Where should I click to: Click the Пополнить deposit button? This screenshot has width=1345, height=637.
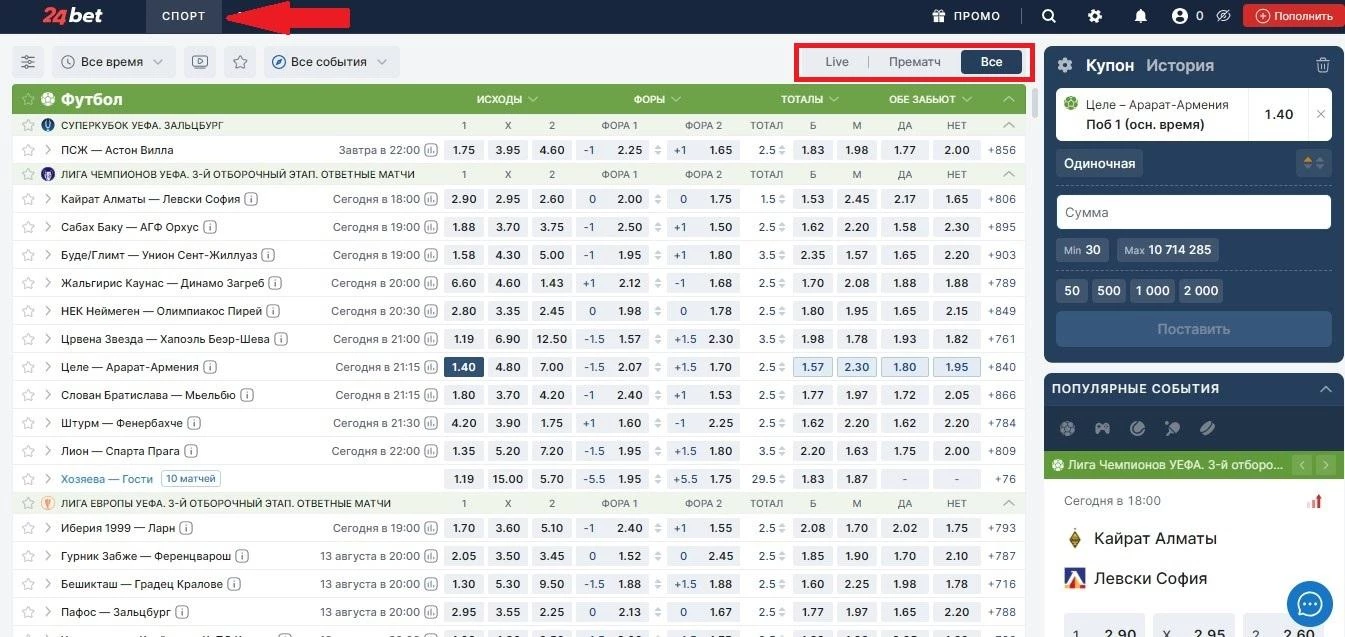(1293, 16)
